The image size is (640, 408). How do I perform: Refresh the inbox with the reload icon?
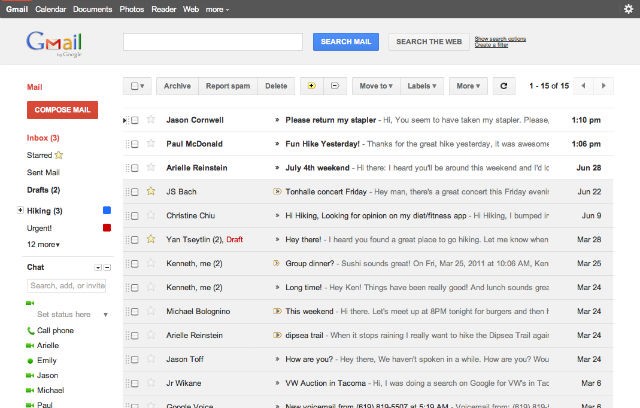tap(504, 86)
